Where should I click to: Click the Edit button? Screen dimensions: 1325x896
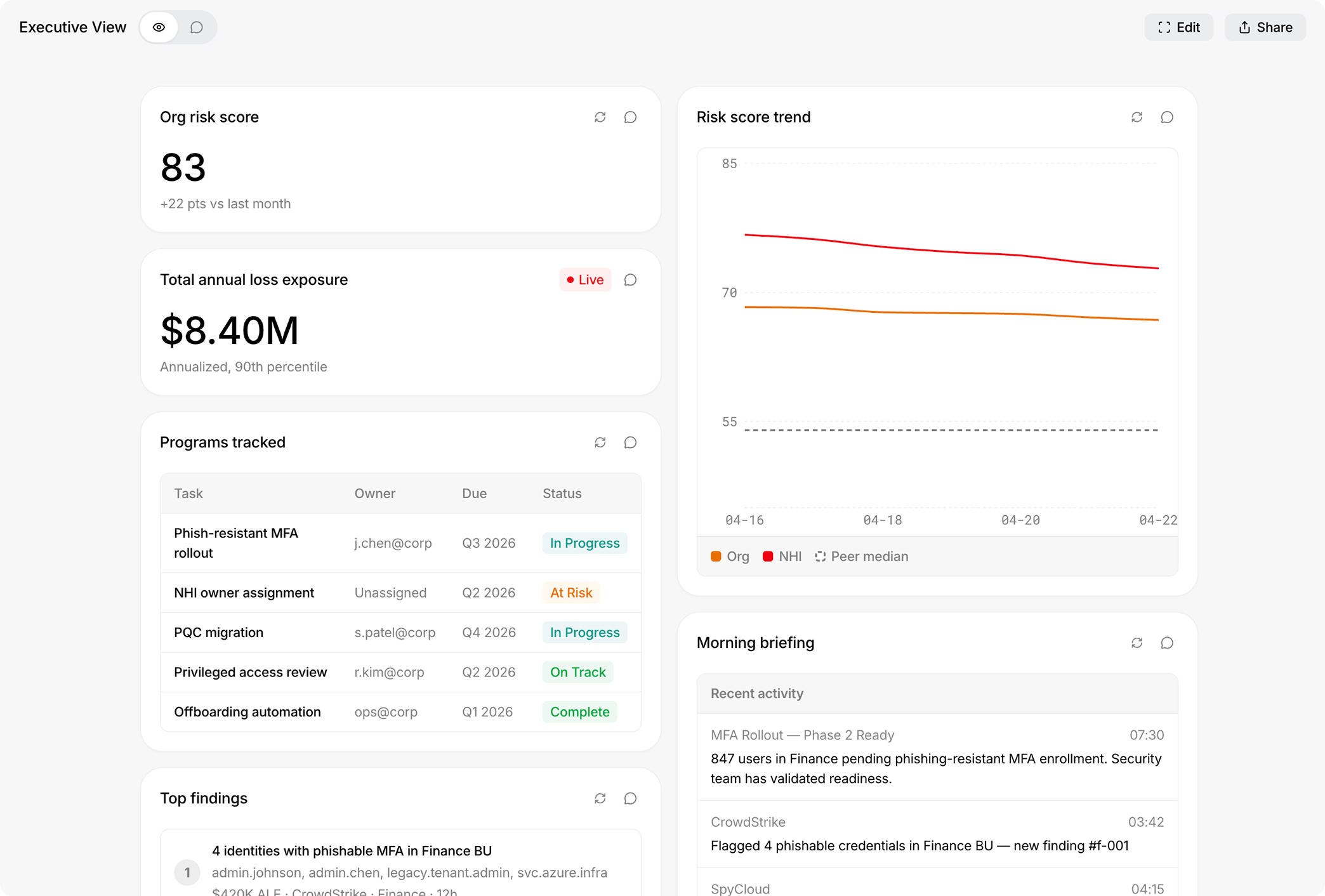point(1178,27)
